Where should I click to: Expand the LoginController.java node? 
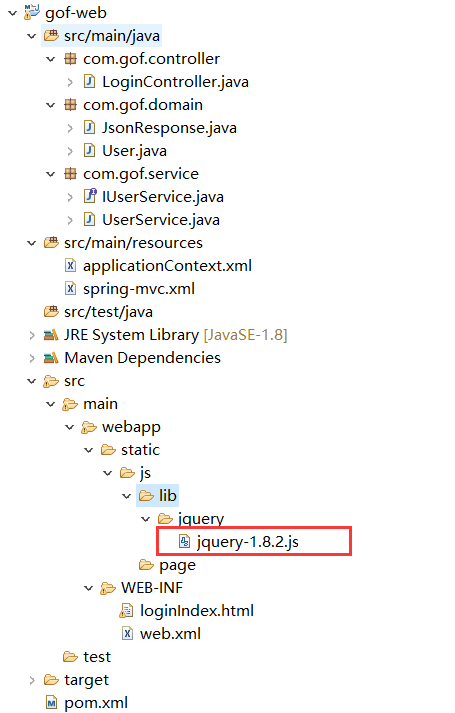[70, 82]
